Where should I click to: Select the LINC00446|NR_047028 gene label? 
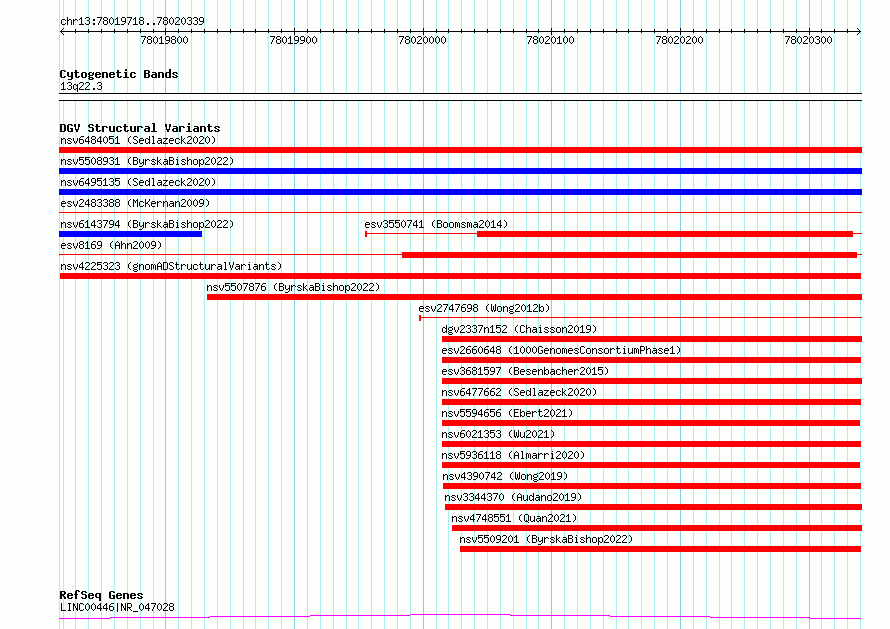(x=117, y=607)
